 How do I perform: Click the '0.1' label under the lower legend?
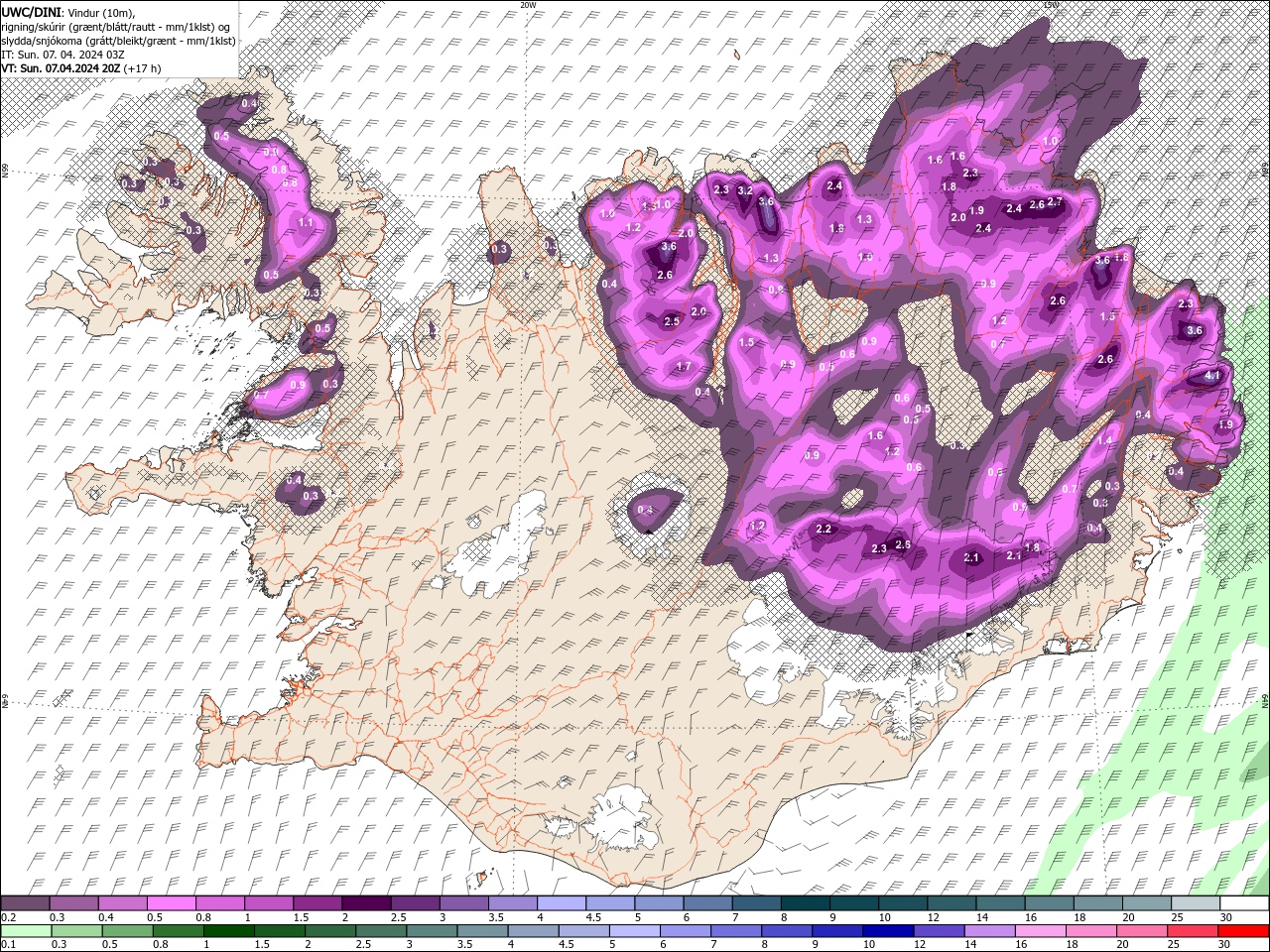(7, 945)
